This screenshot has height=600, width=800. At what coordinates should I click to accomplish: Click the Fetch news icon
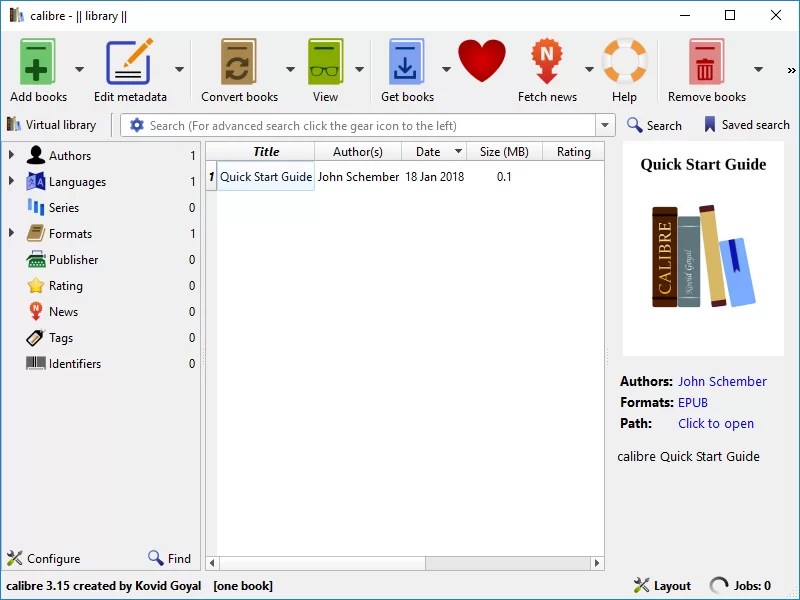(548, 62)
